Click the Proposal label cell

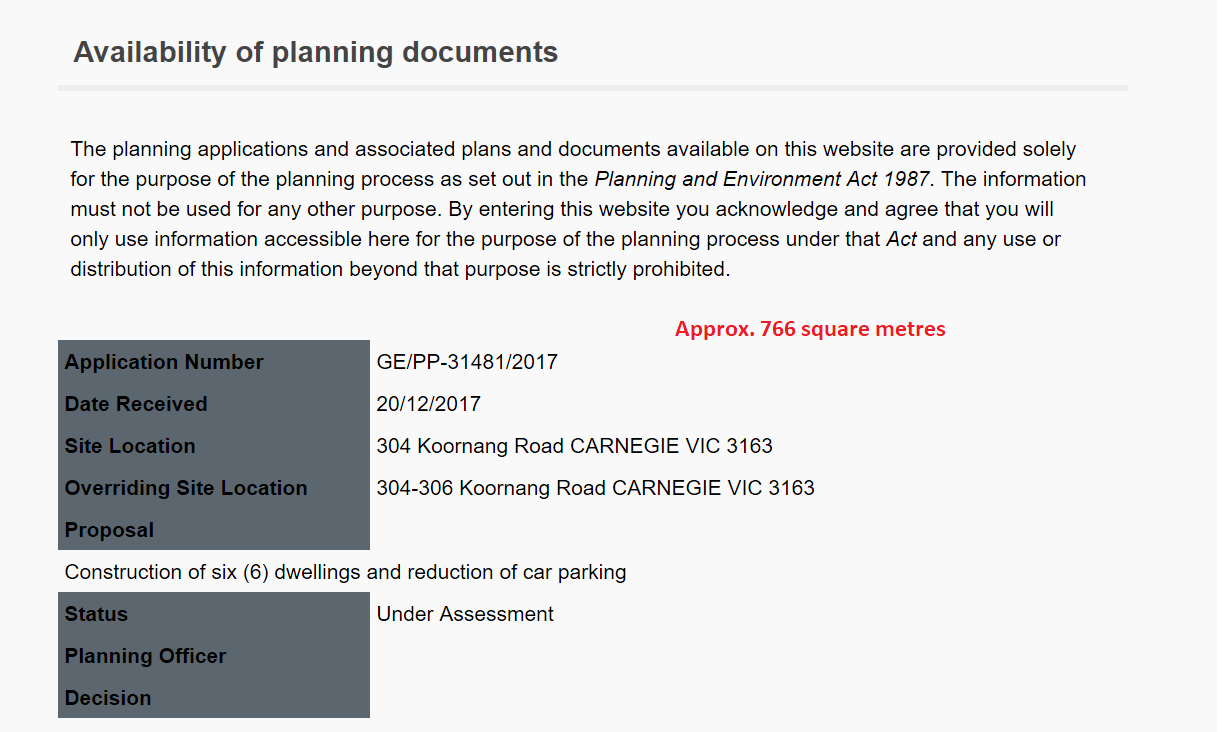[110, 530]
